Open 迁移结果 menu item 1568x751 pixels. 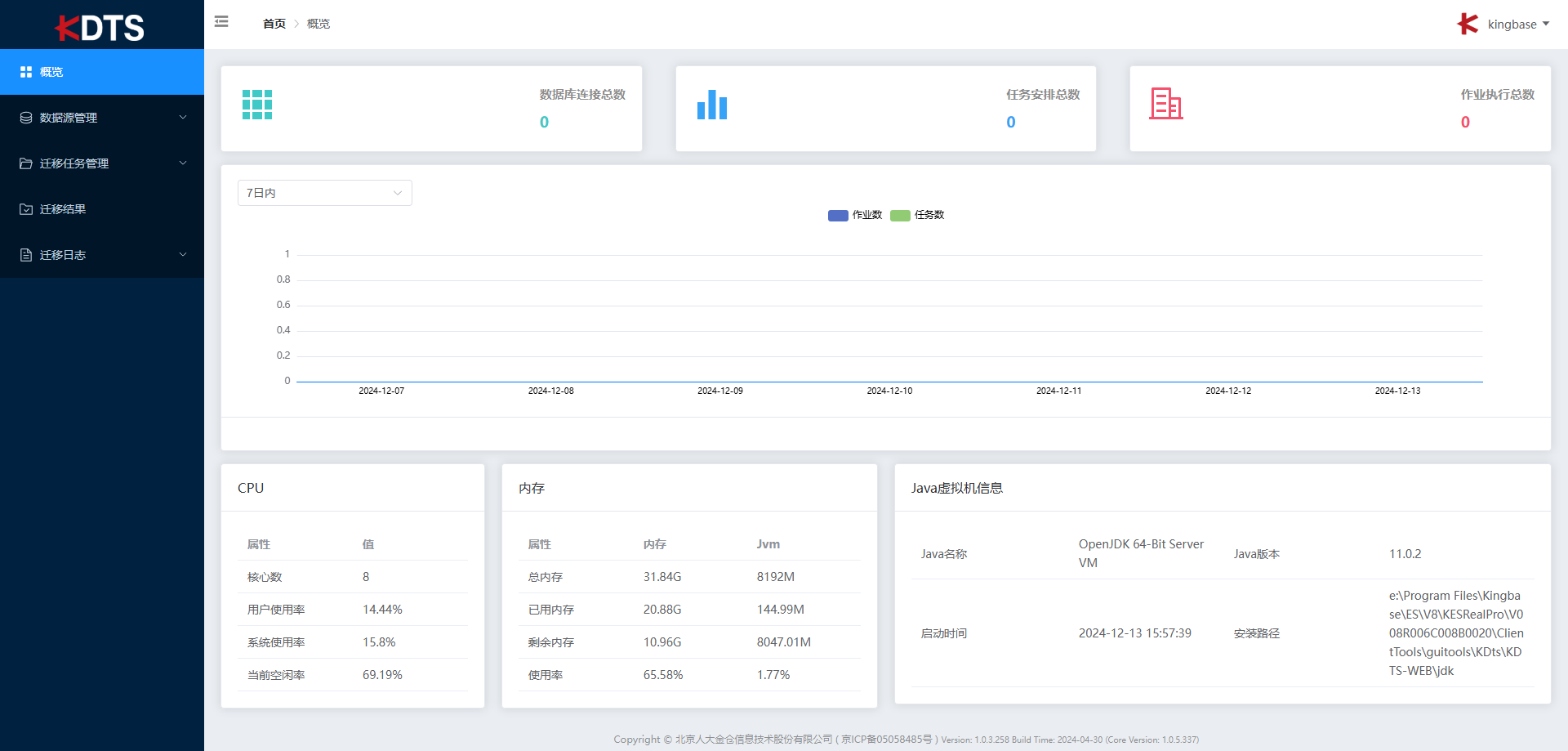pos(63,209)
